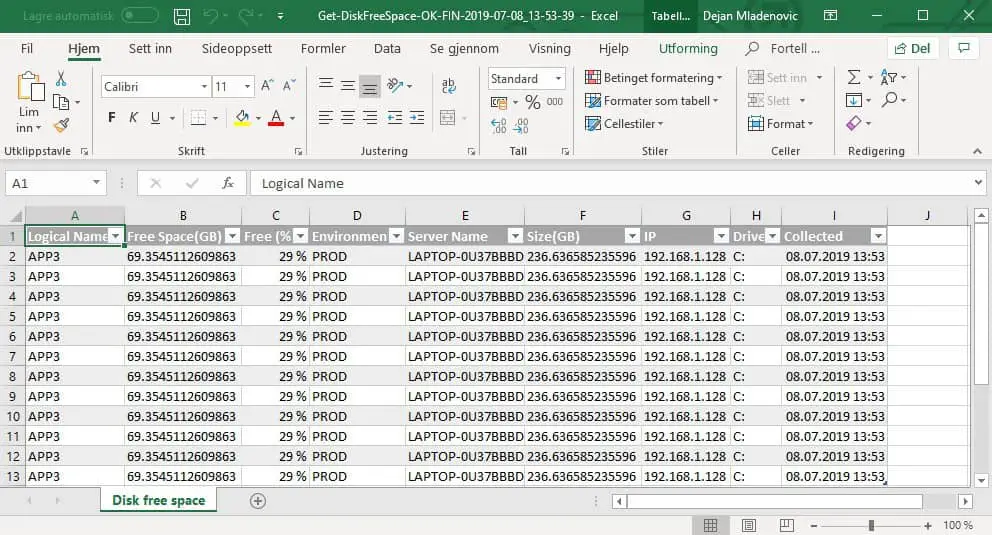Select the Disk free space sheet tab

point(158,500)
